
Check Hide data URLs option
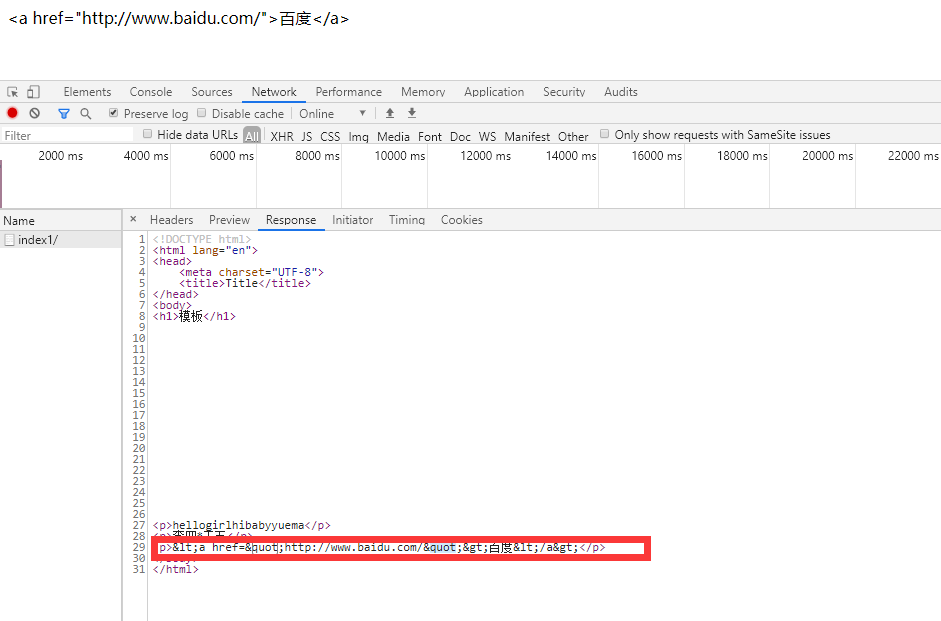(x=147, y=134)
